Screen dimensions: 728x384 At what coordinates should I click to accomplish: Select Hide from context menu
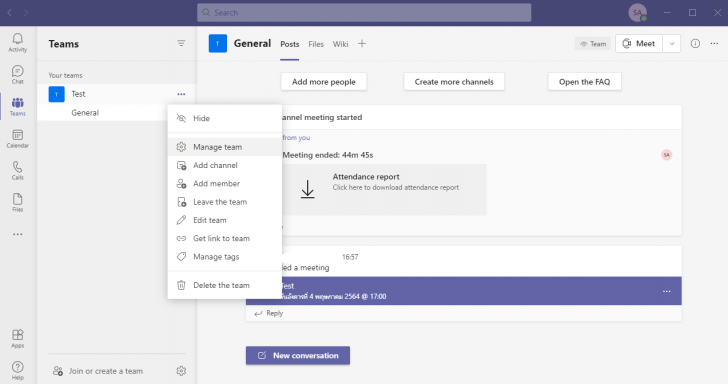(x=225, y=118)
